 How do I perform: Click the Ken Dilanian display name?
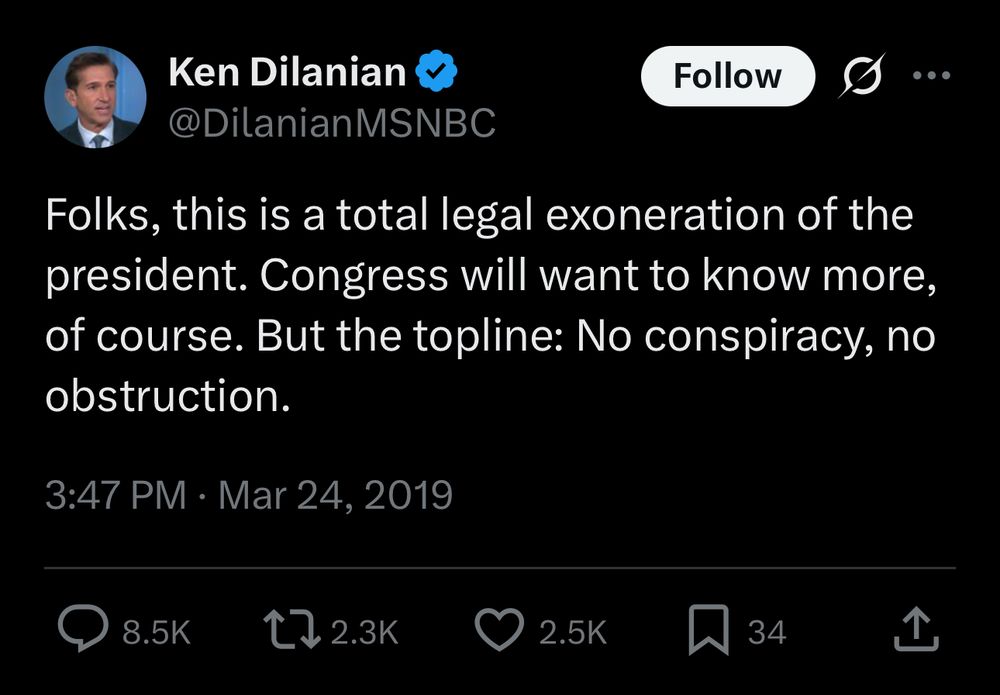pyautogui.click(x=287, y=72)
